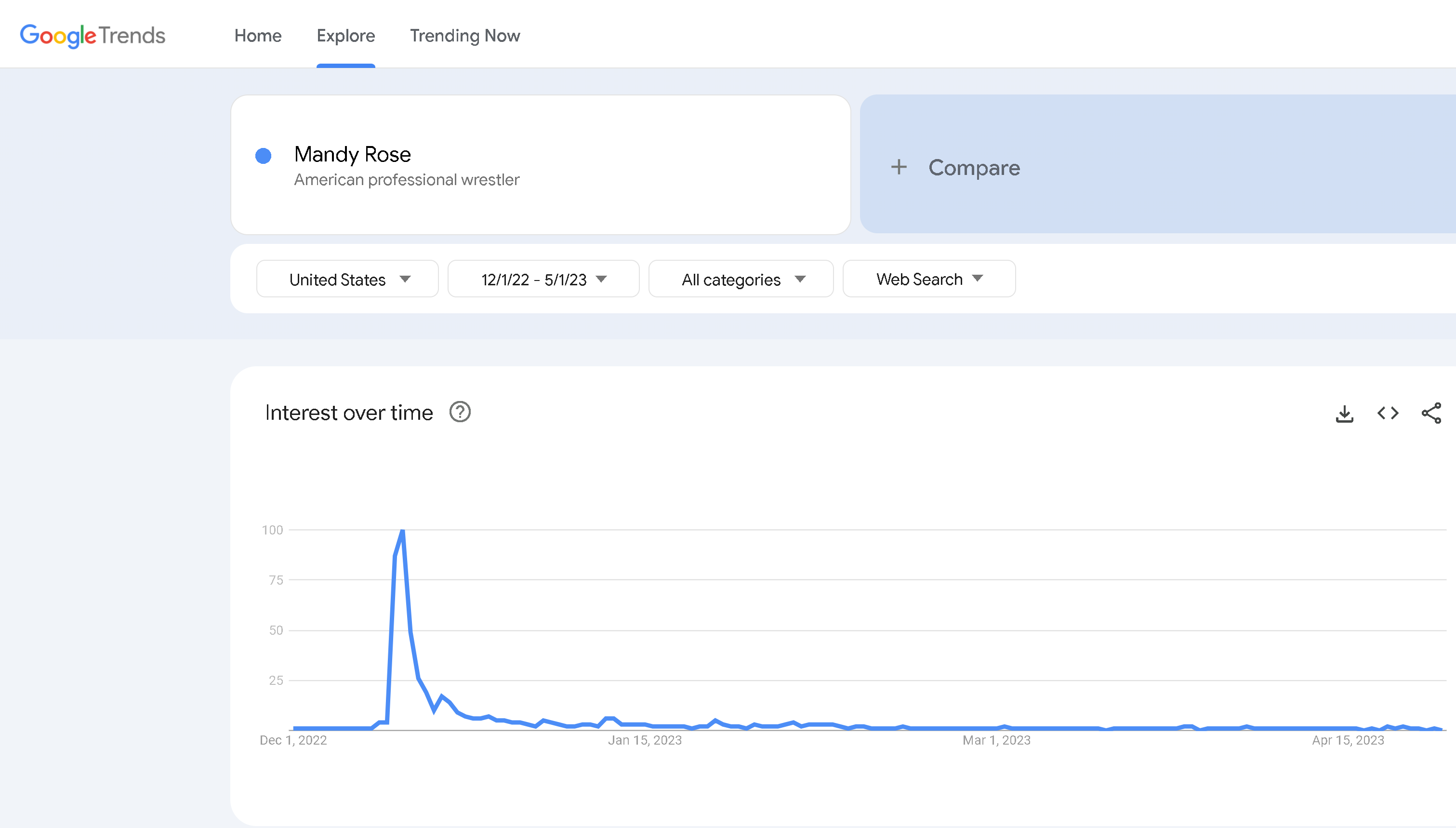This screenshot has height=828, width=1456.
Task: Click the Mar 1, 2023 axis label
Action: click(x=996, y=740)
